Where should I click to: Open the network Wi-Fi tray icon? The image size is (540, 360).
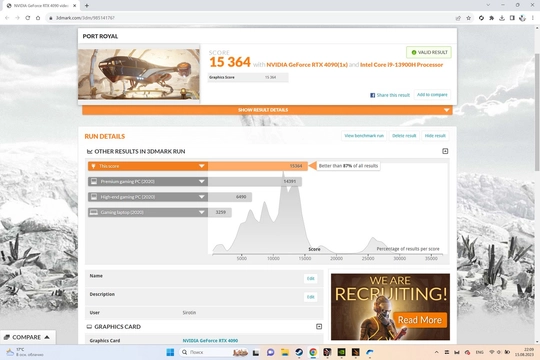[491, 352]
